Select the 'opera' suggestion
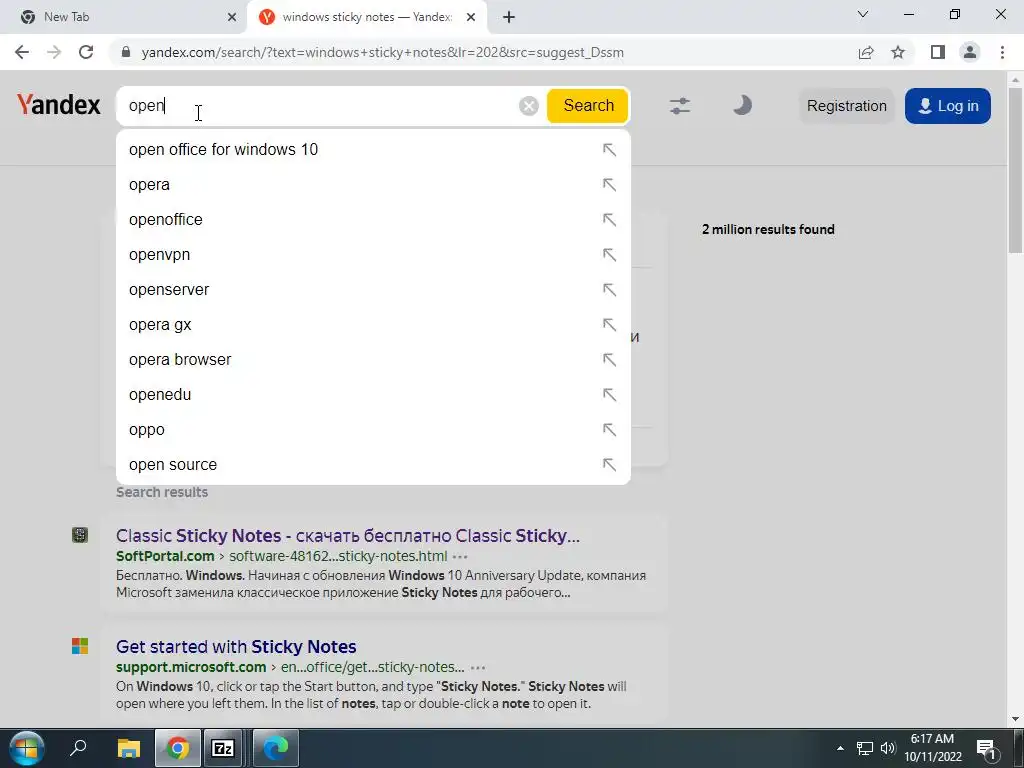The image size is (1024, 768). coord(373,185)
